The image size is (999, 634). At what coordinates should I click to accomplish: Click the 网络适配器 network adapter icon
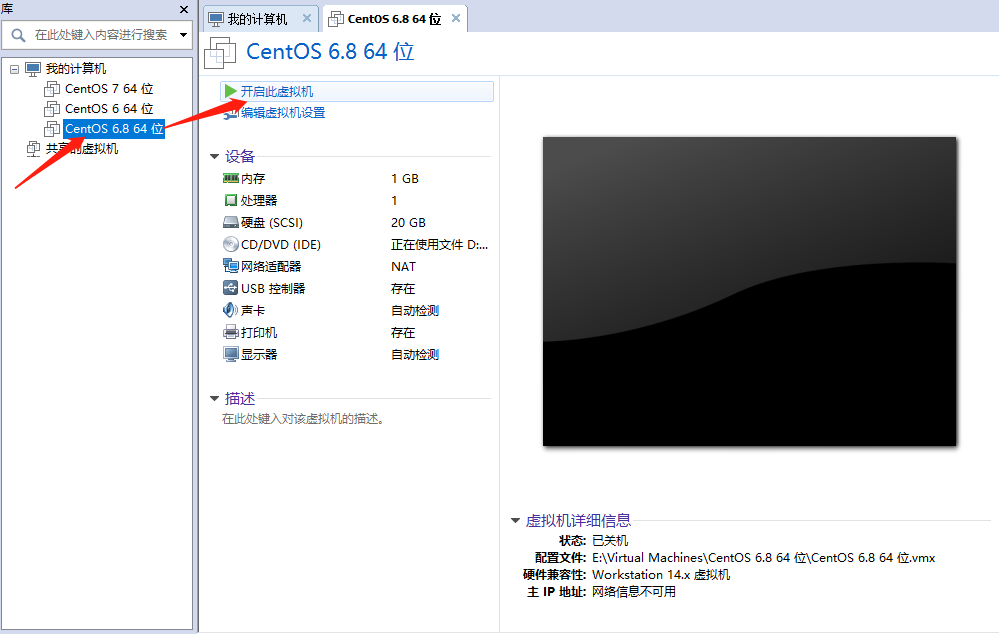[228, 266]
